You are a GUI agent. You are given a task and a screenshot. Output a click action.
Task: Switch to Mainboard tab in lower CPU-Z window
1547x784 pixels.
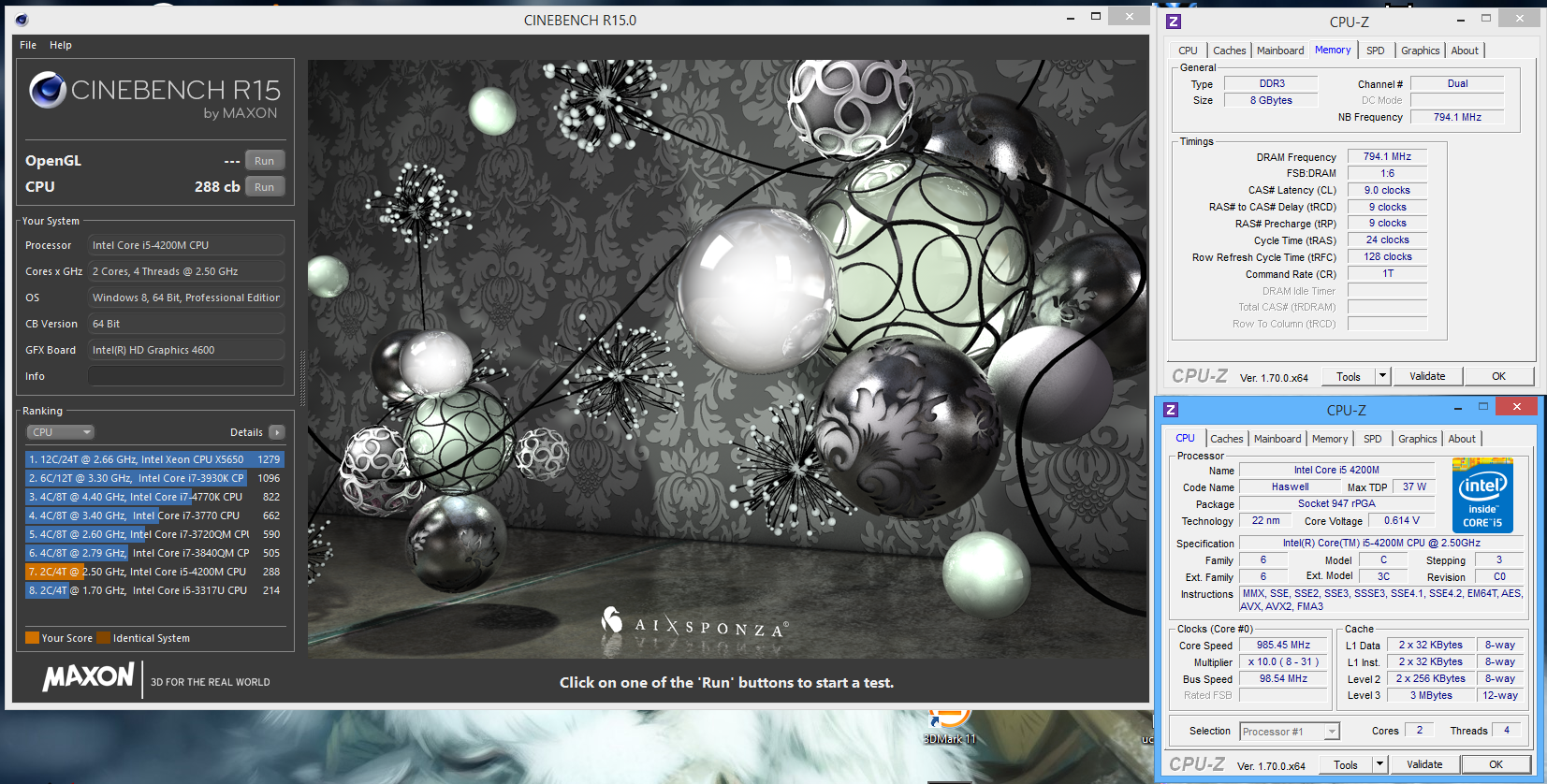(x=1277, y=439)
